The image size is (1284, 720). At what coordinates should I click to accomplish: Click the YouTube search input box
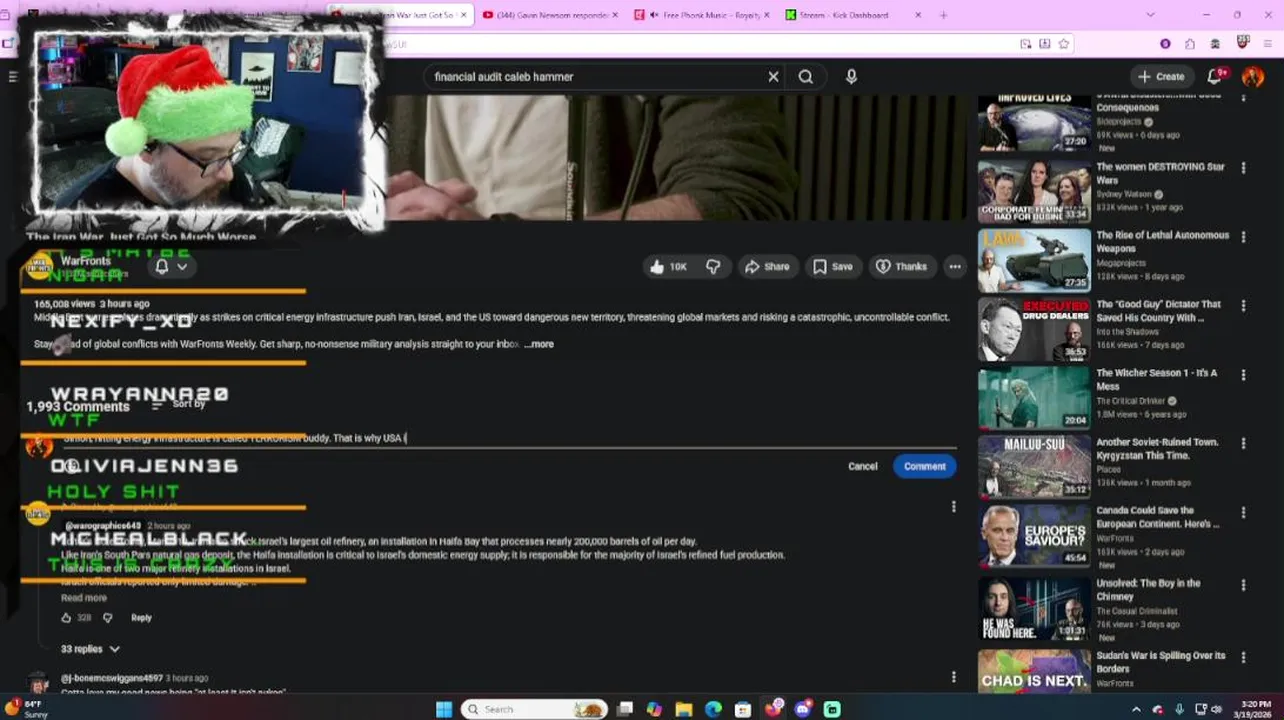click(596, 77)
